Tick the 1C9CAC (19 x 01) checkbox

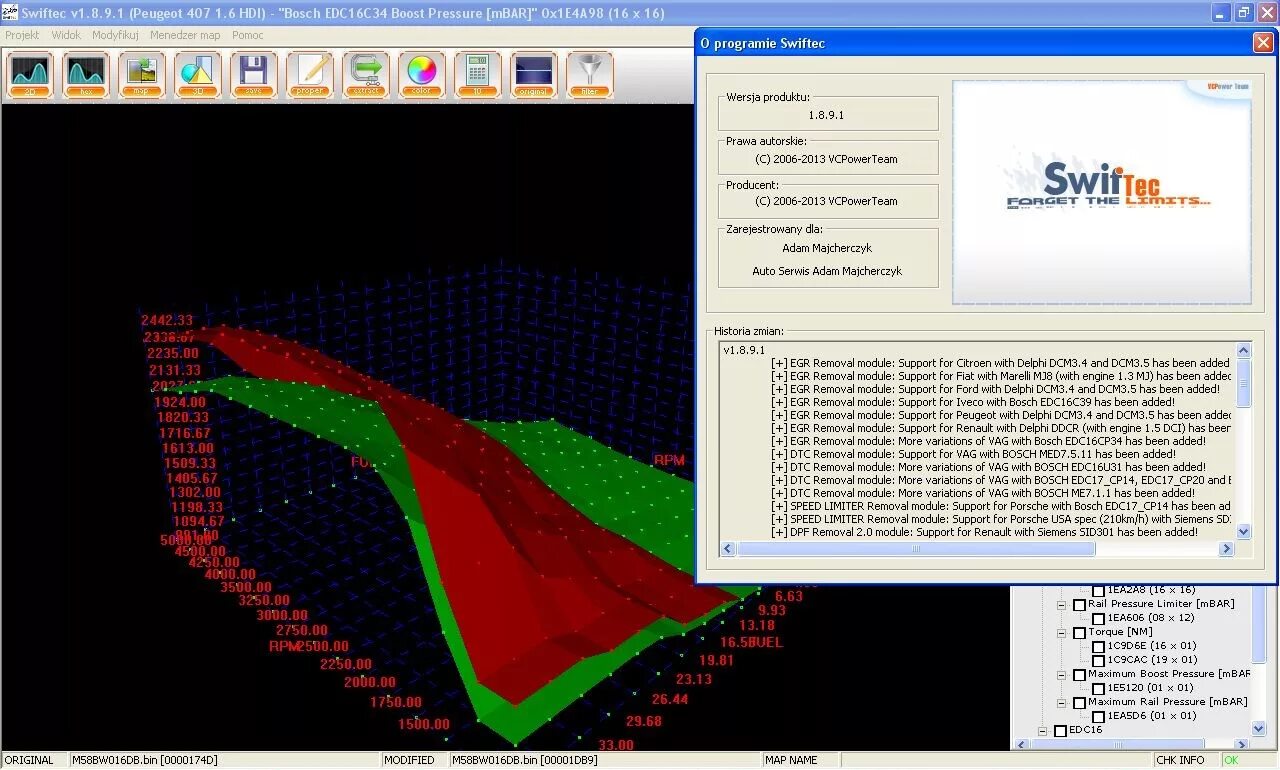[x=1098, y=660]
